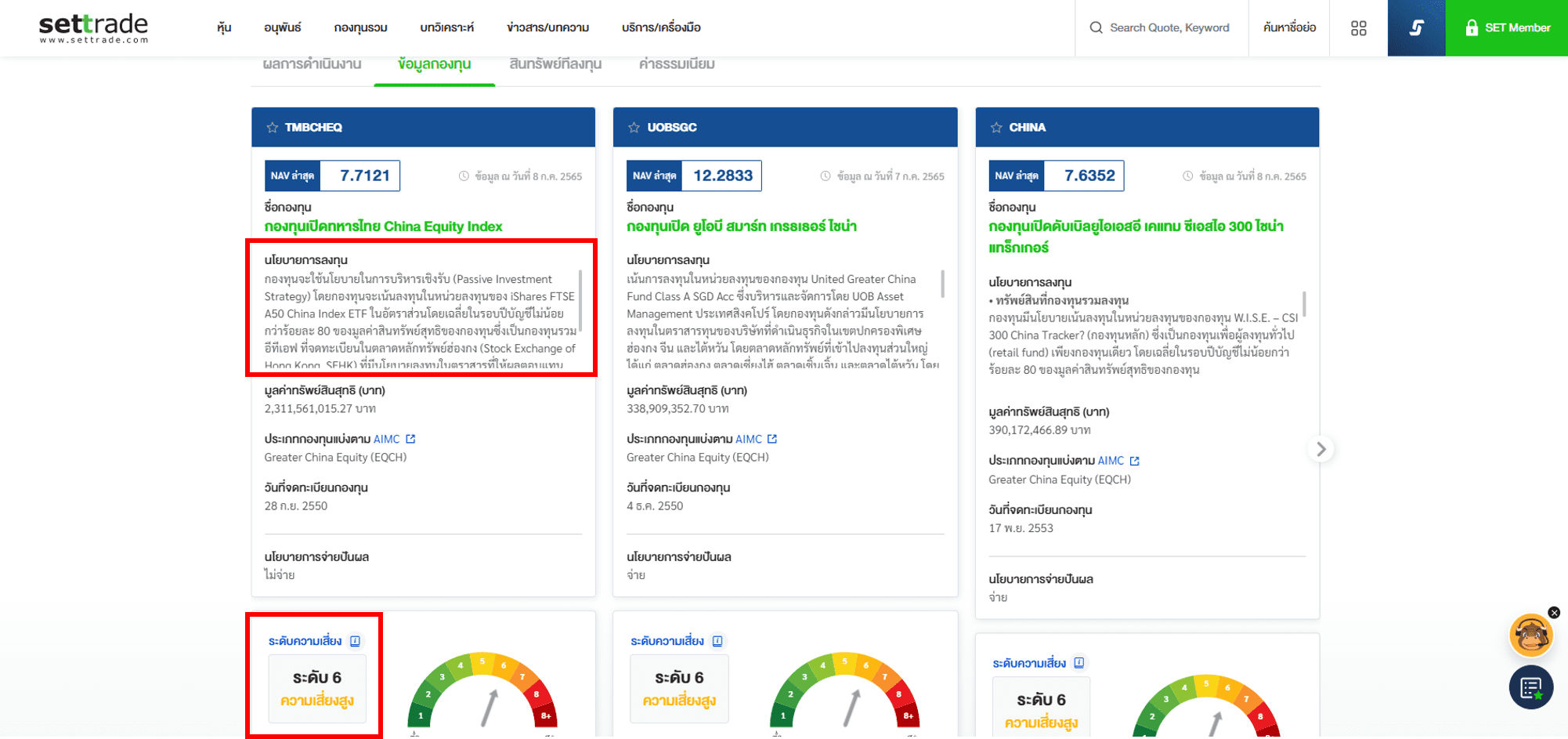Open the กองทุนรวม navigation menu
This screenshot has height=739, width=1568.
[x=360, y=28]
